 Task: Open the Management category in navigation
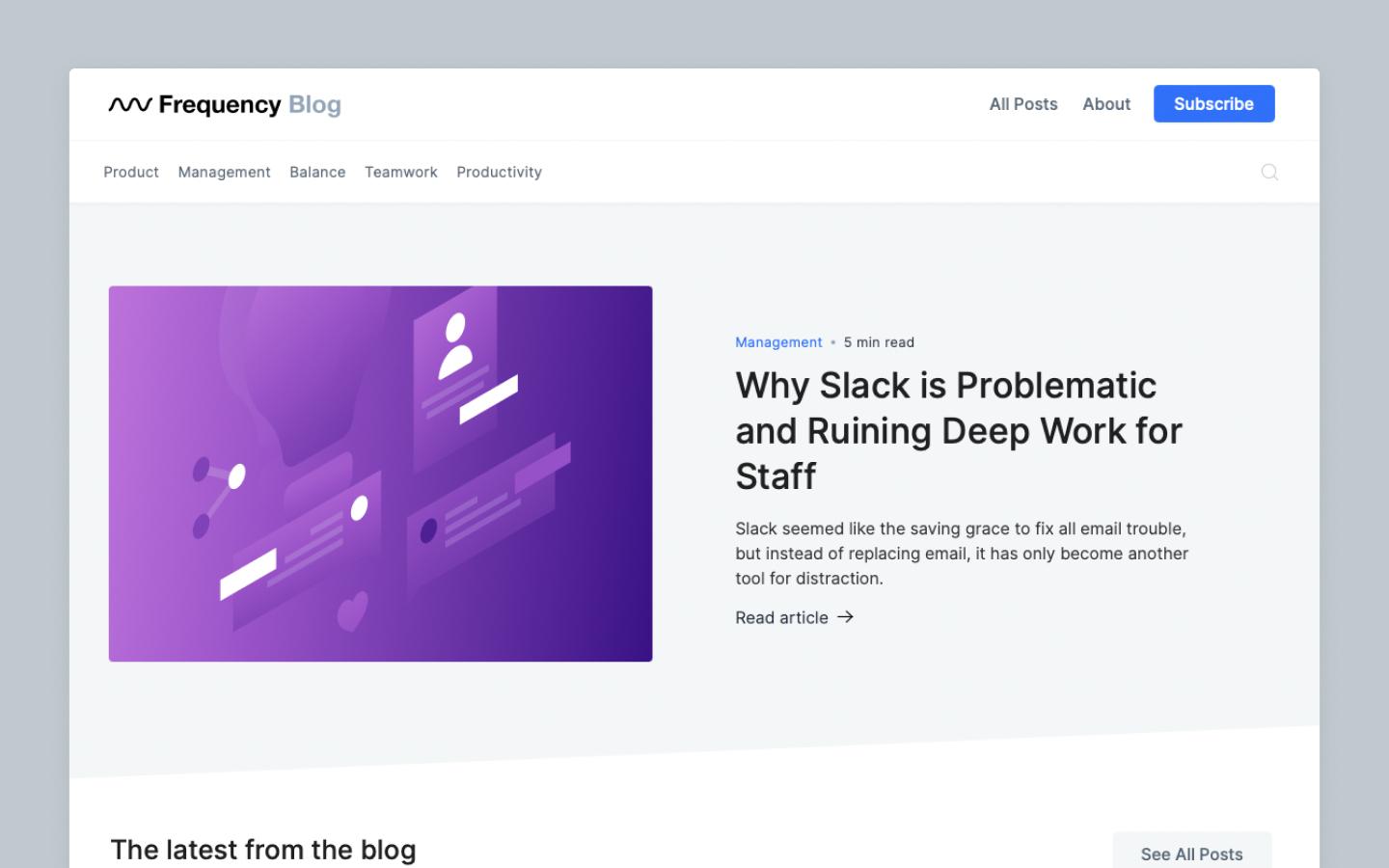coord(224,172)
